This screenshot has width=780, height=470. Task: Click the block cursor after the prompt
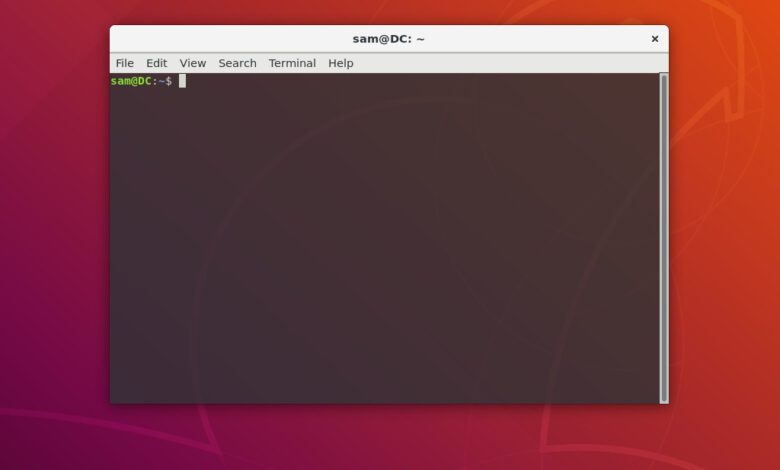click(x=182, y=81)
